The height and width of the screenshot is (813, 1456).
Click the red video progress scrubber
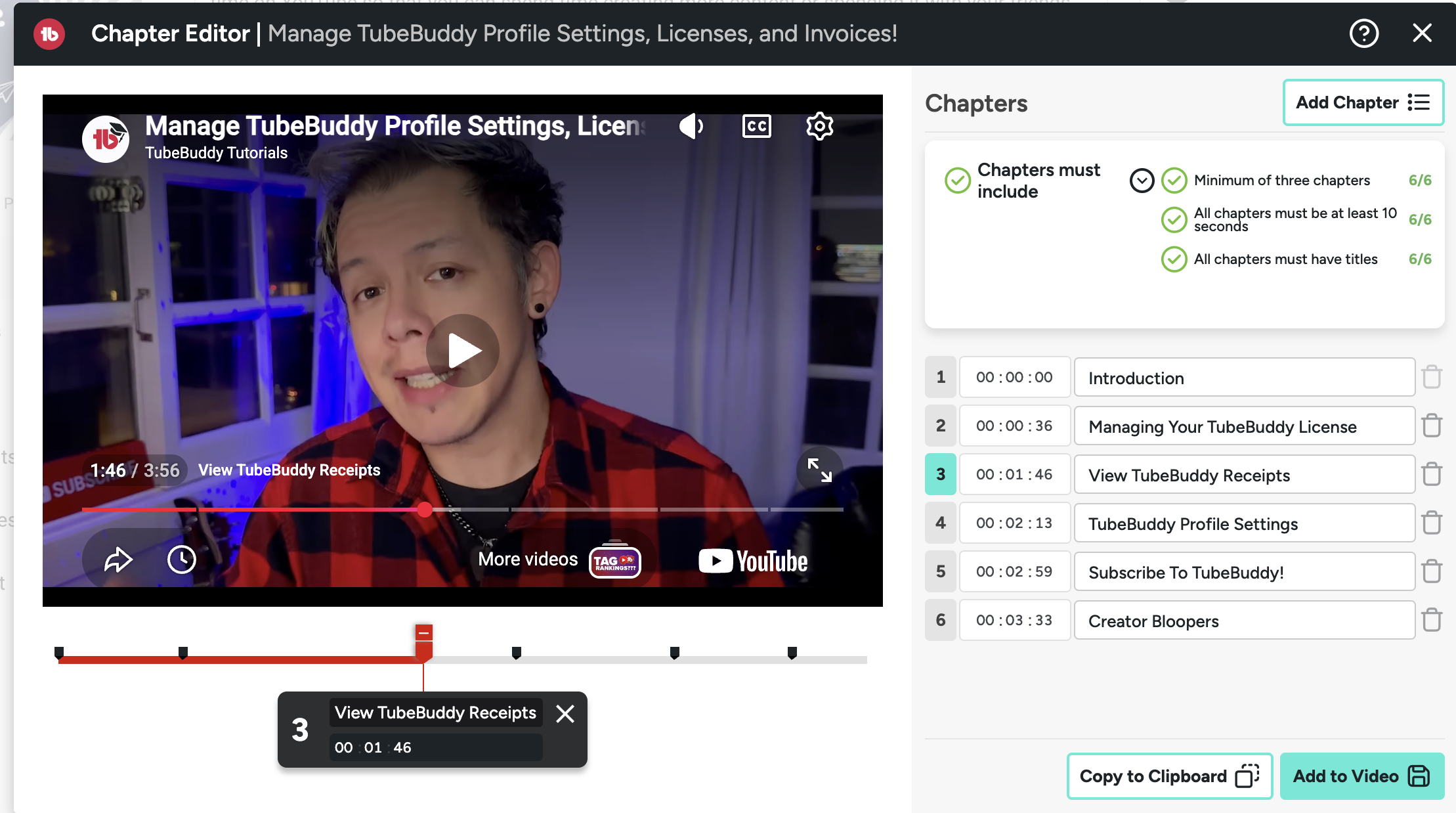425,510
